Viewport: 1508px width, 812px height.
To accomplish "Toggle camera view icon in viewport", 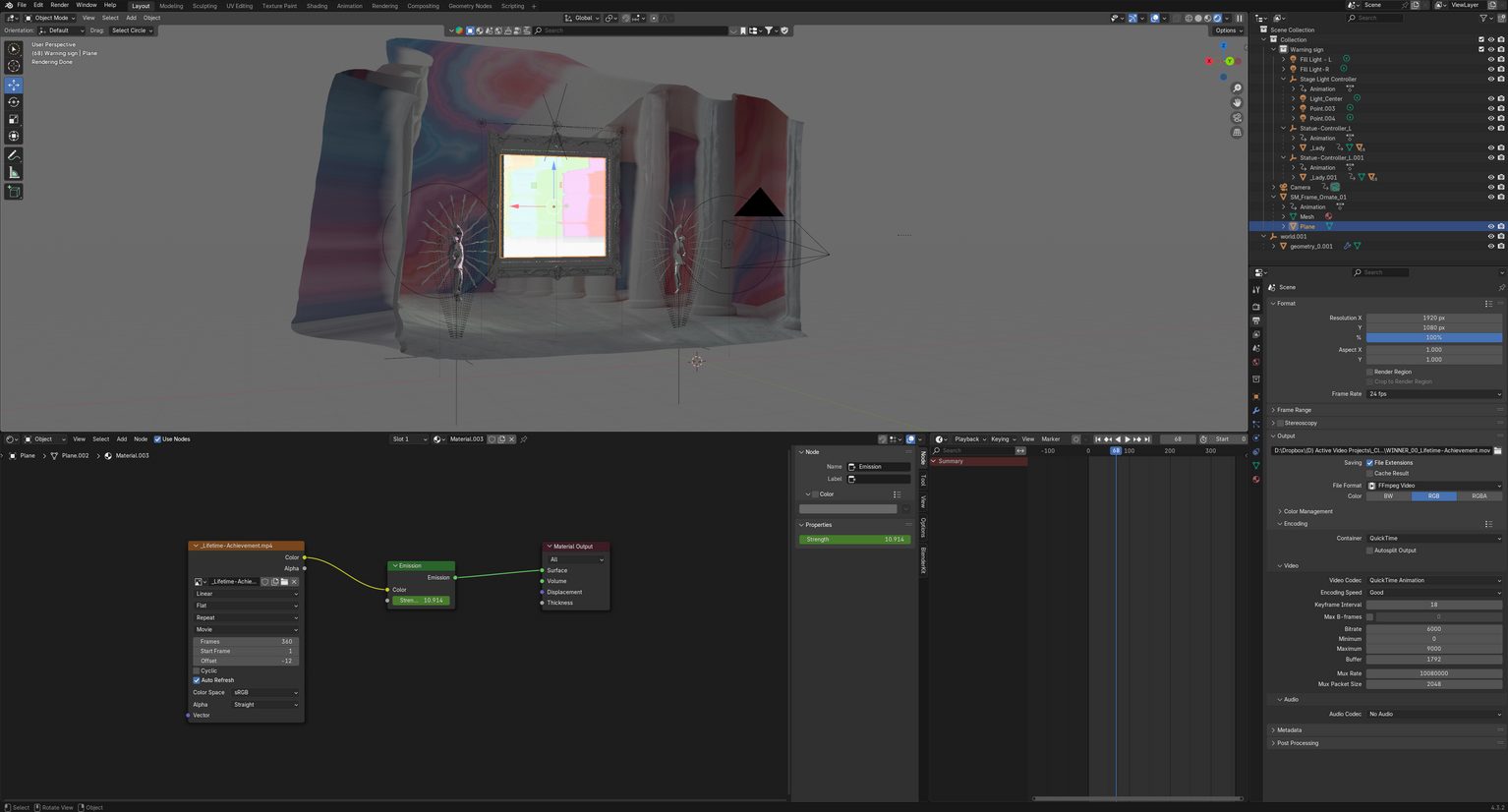I will (x=1237, y=118).
